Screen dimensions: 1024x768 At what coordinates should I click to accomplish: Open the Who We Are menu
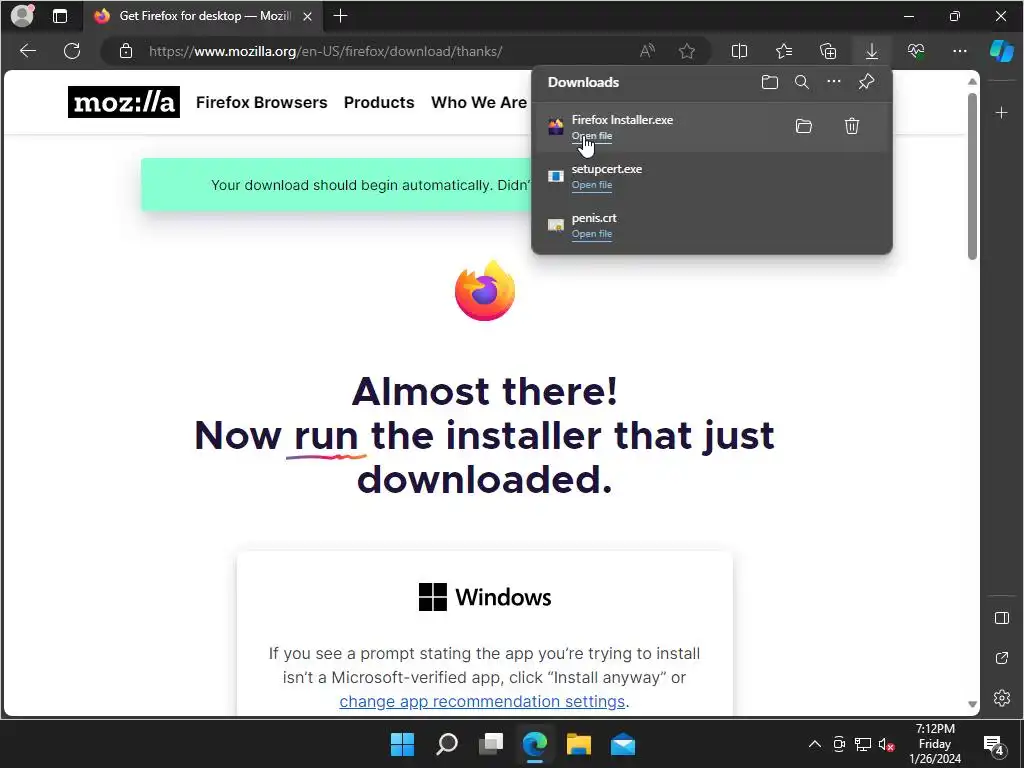(x=479, y=103)
